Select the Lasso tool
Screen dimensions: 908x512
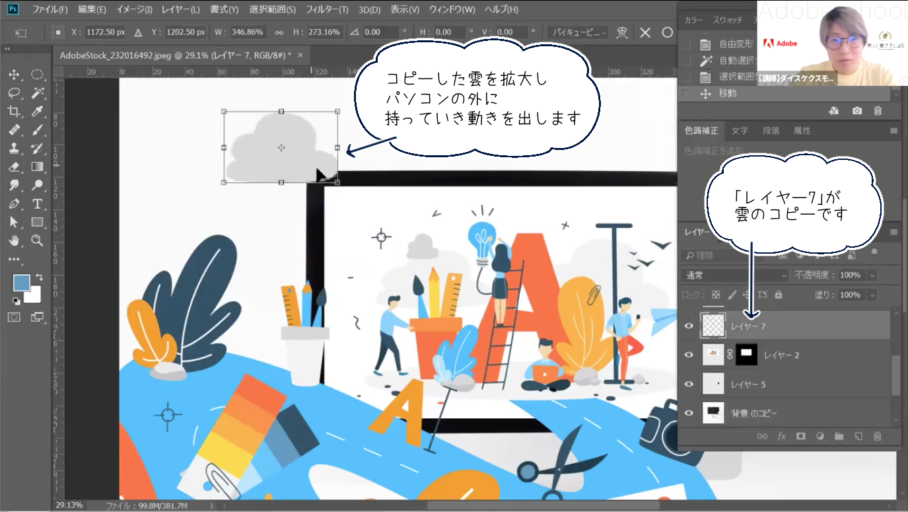point(14,93)
